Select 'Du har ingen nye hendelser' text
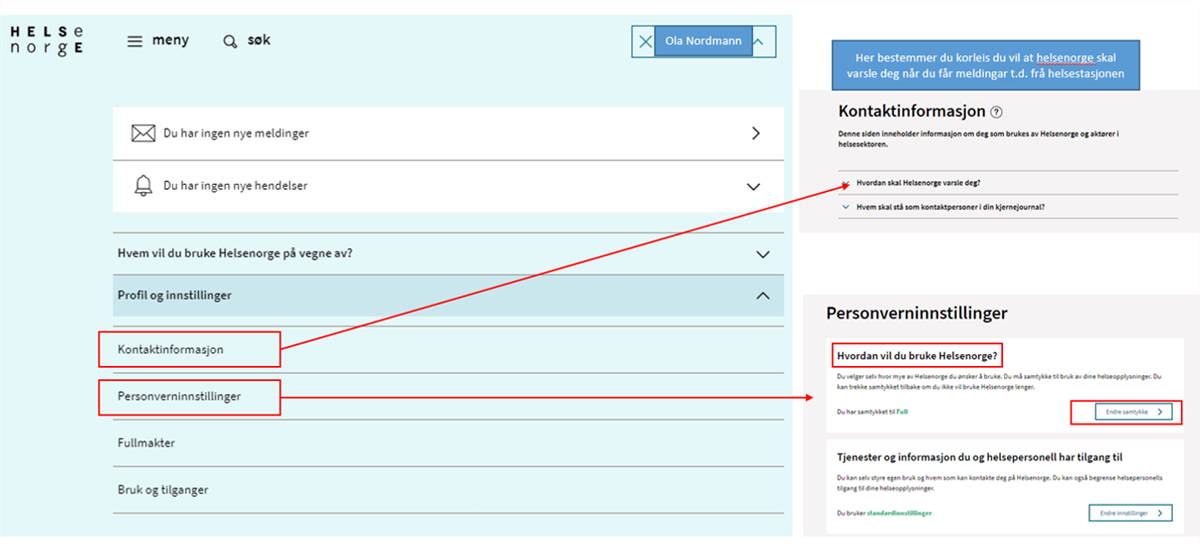Screen dimensions: 1200x548 pyautogui.click(x=235, y=186)
